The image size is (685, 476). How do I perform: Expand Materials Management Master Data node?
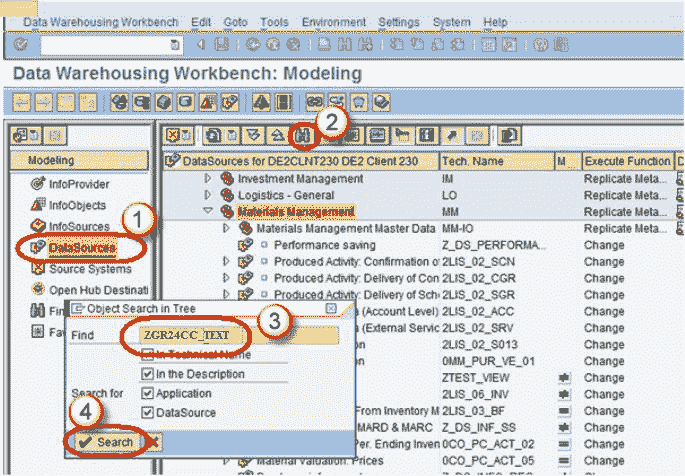pos(226,228)
